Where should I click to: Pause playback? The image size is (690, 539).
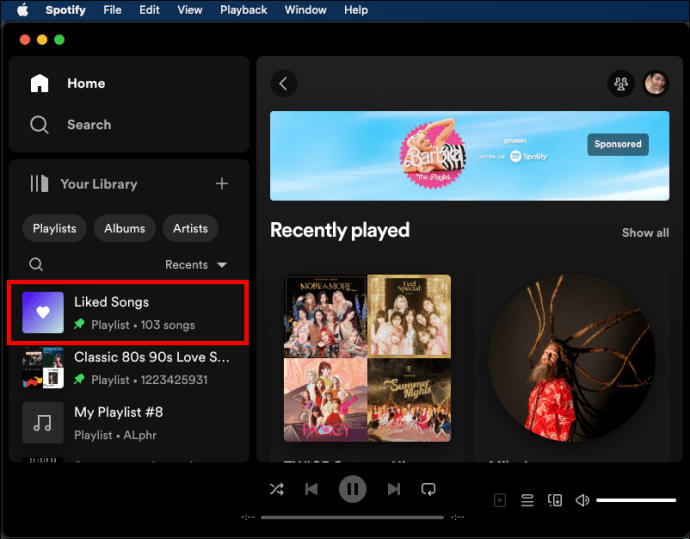coord(352,489)
